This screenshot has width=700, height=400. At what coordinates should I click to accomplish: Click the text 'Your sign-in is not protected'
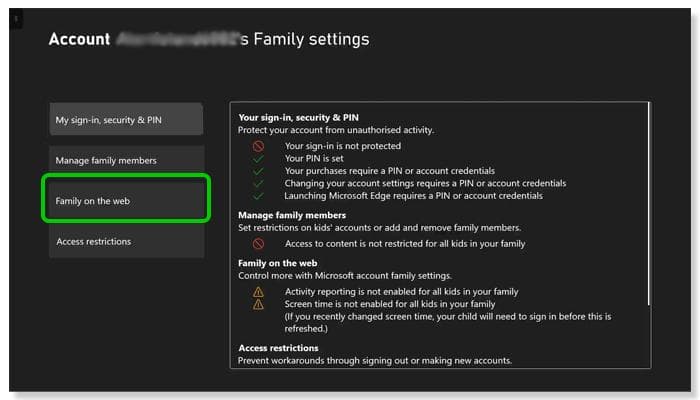point(343,146)
